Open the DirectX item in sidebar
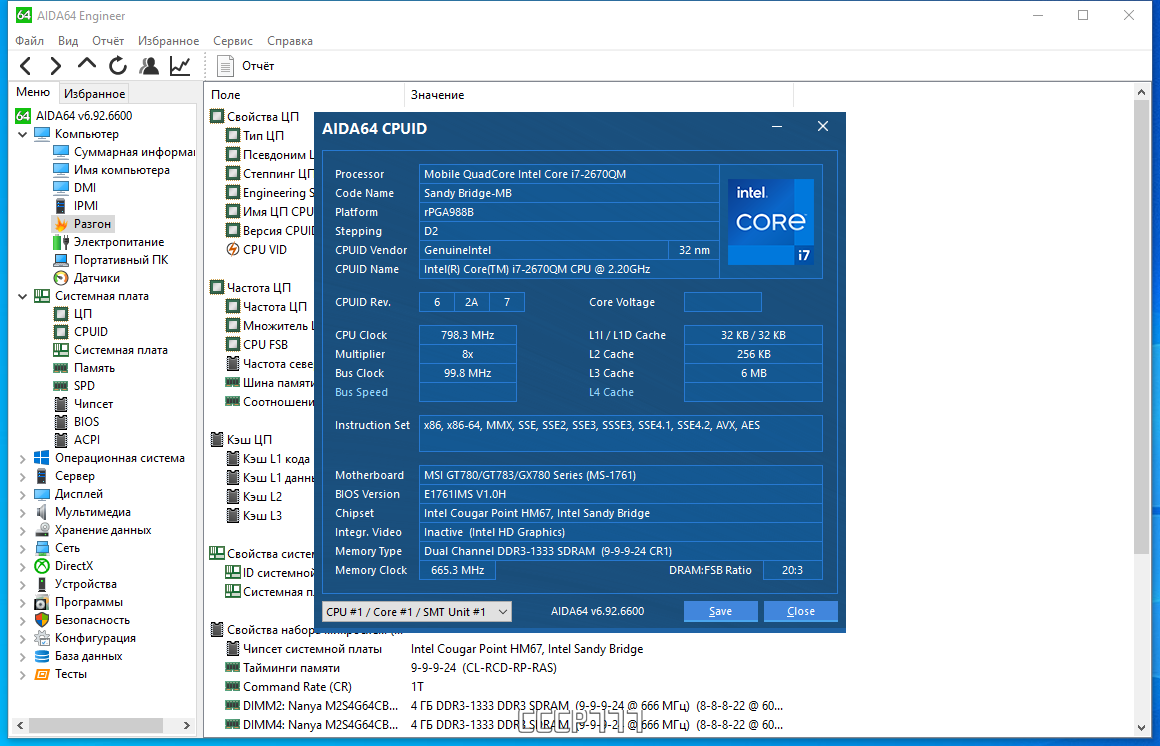This screenshot has height=746, width=1160. coord(73,565)
